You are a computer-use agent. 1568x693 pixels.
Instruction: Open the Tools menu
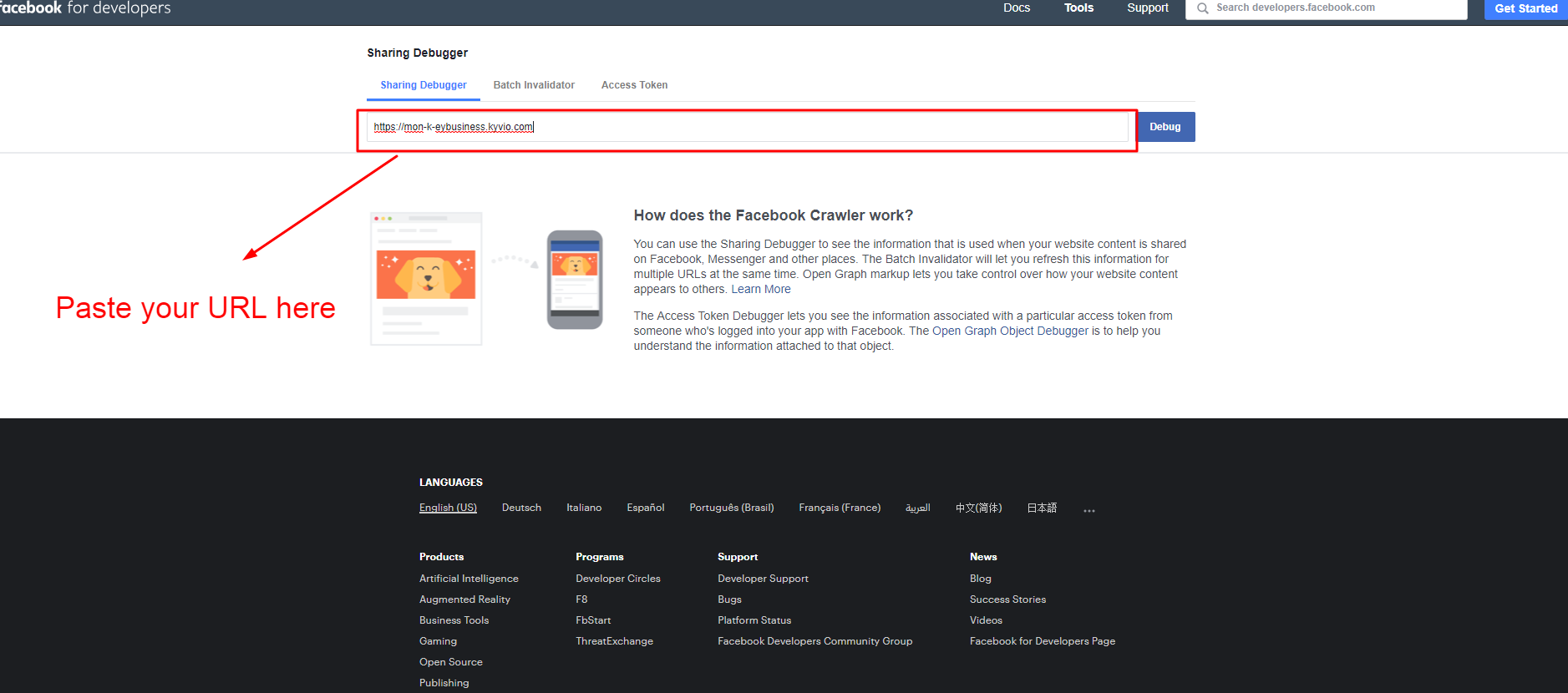[x=1078, y=8]
